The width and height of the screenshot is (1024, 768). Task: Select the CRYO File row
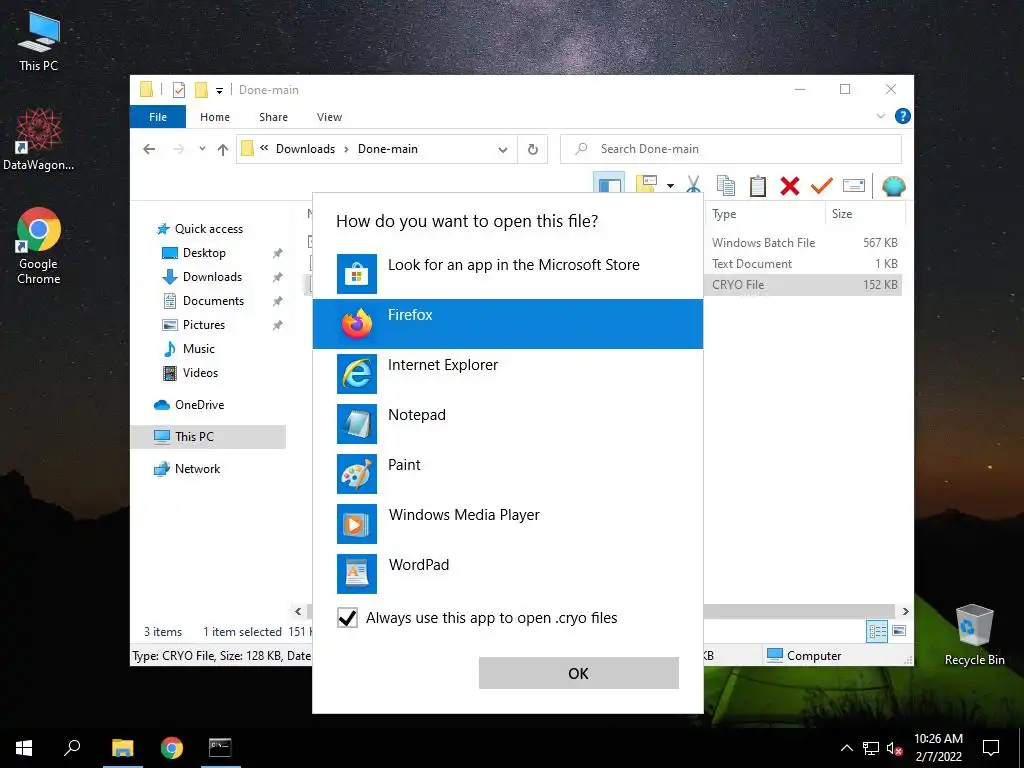pyautogui.click(x=803, y=285)
